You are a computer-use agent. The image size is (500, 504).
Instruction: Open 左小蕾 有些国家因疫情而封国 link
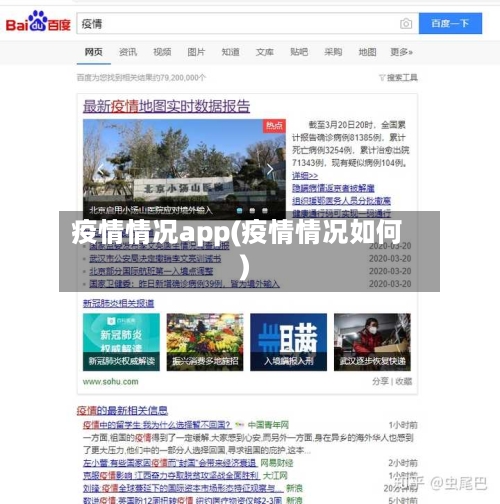coord(170,463)
